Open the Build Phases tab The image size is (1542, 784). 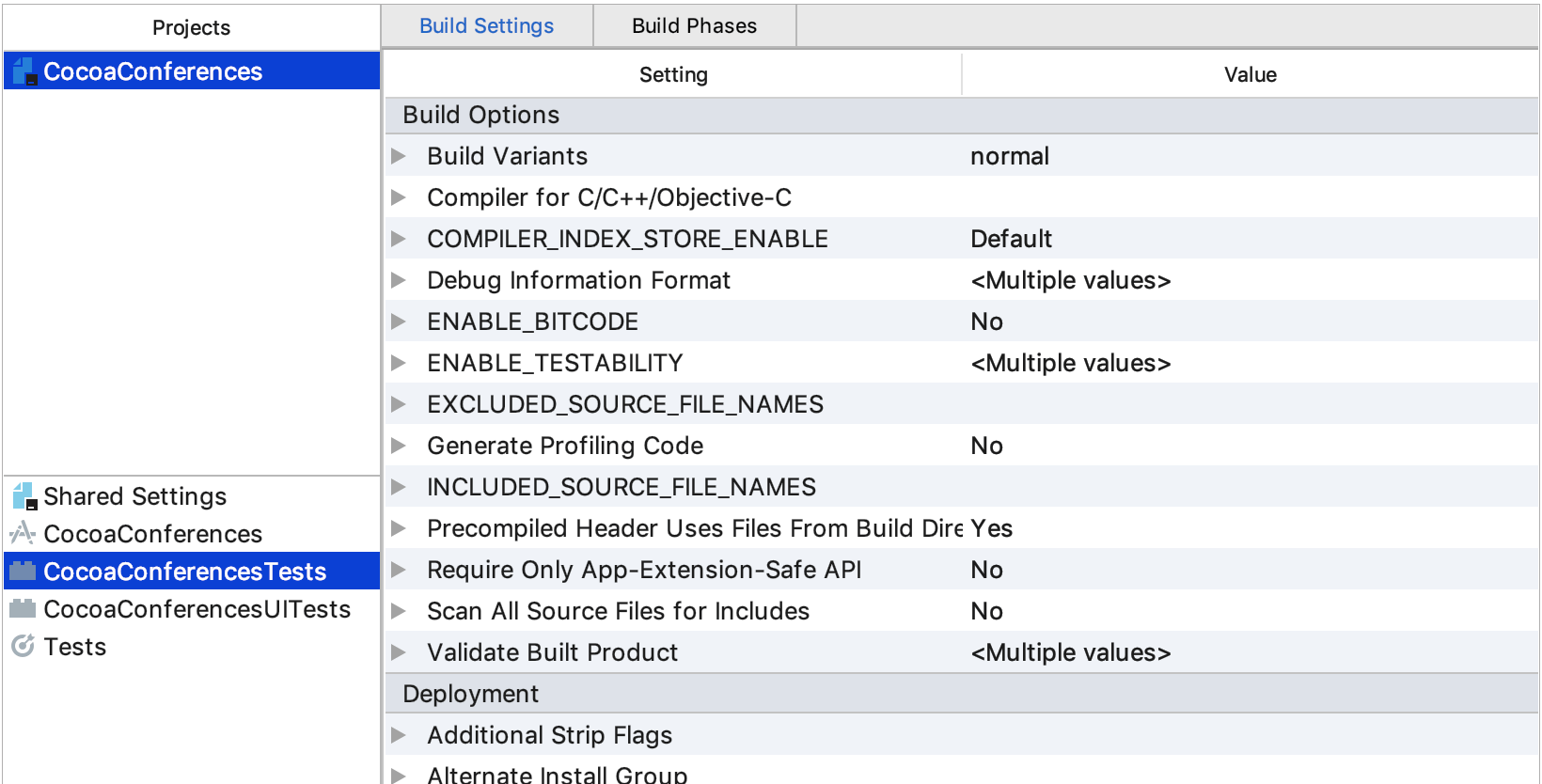[694, 26]
